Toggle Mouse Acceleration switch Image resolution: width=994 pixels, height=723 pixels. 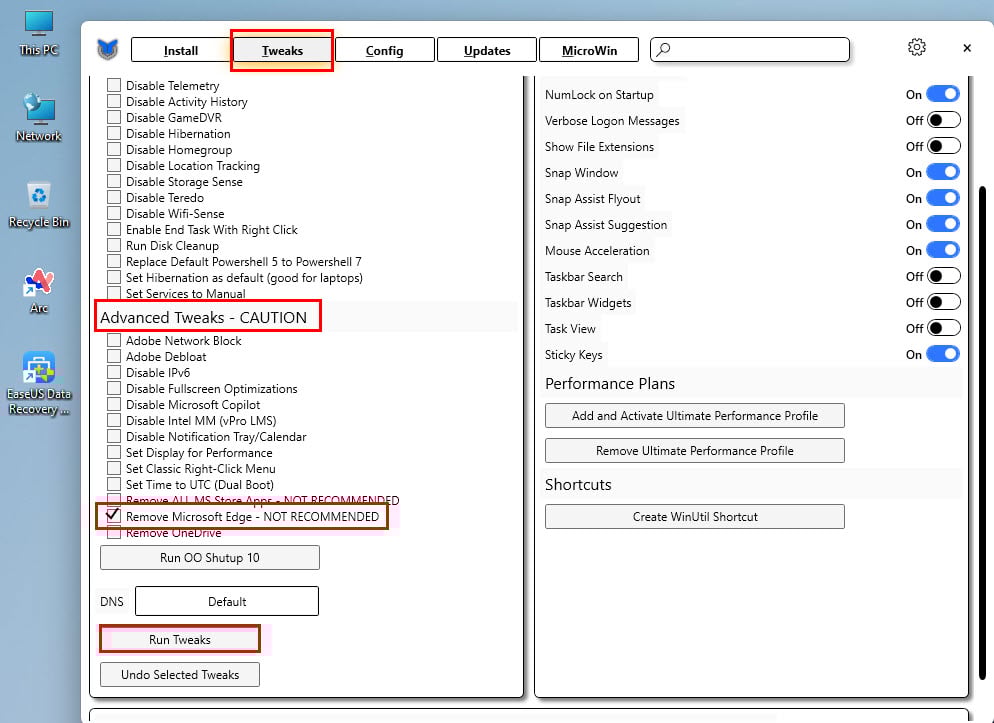(x=943, y=250)
